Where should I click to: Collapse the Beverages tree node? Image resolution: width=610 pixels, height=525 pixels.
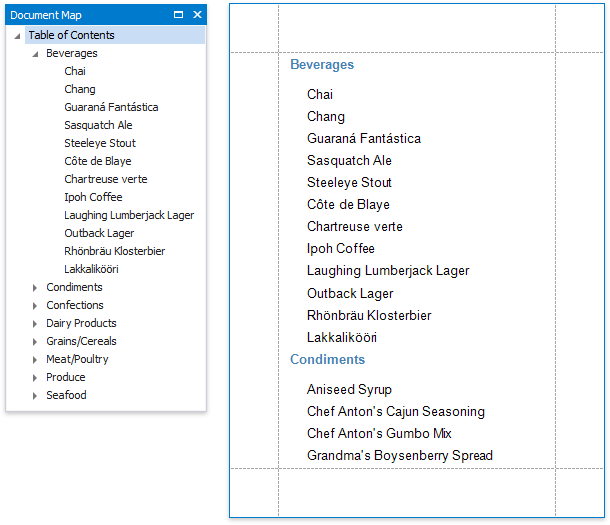[x=36, y=54]
